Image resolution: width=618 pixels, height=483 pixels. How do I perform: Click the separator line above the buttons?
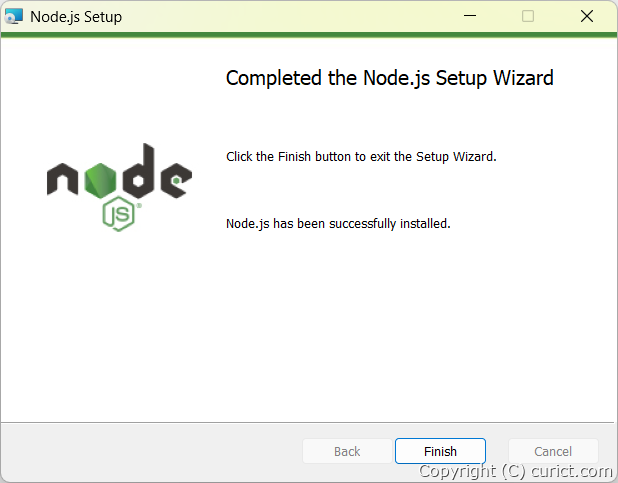307,423
